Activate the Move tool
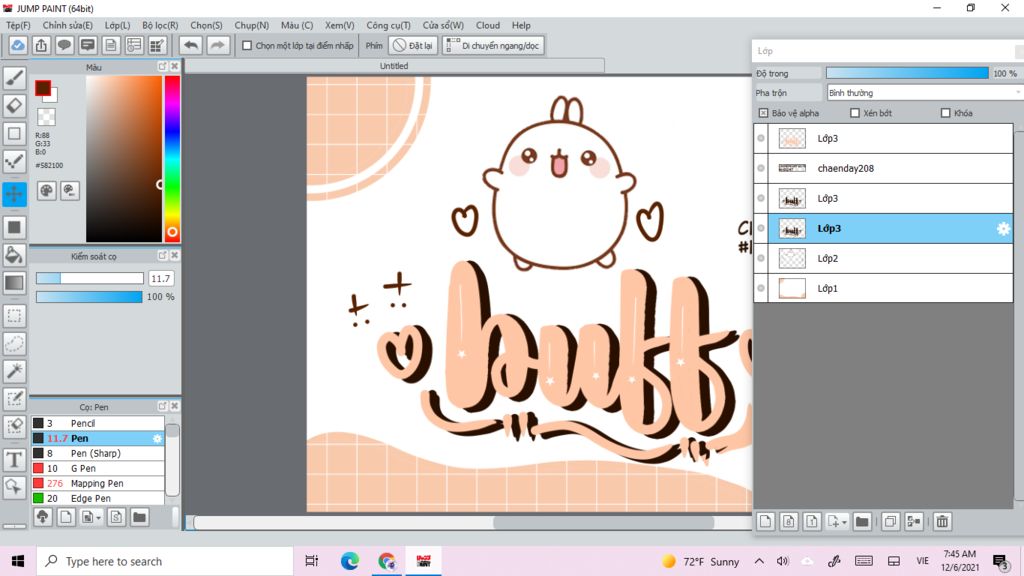 14,194
